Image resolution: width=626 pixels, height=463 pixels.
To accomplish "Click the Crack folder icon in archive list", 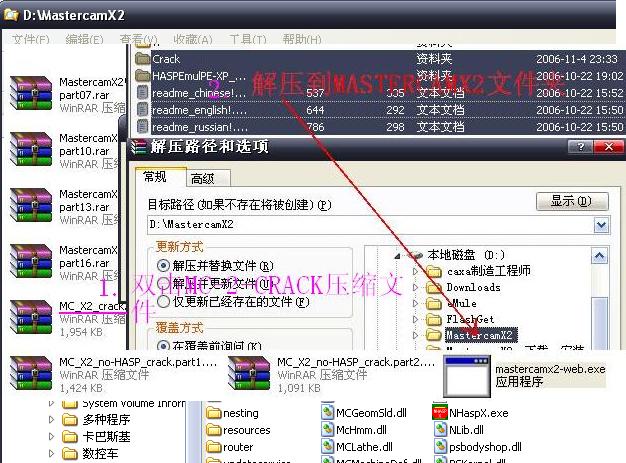I will (x=142, y=59).
